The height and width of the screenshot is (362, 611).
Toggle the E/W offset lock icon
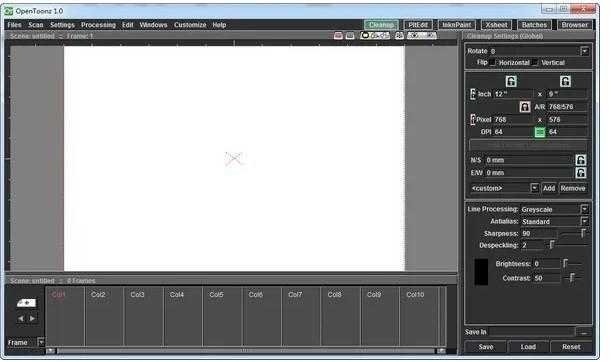click(x=581, y=173)
